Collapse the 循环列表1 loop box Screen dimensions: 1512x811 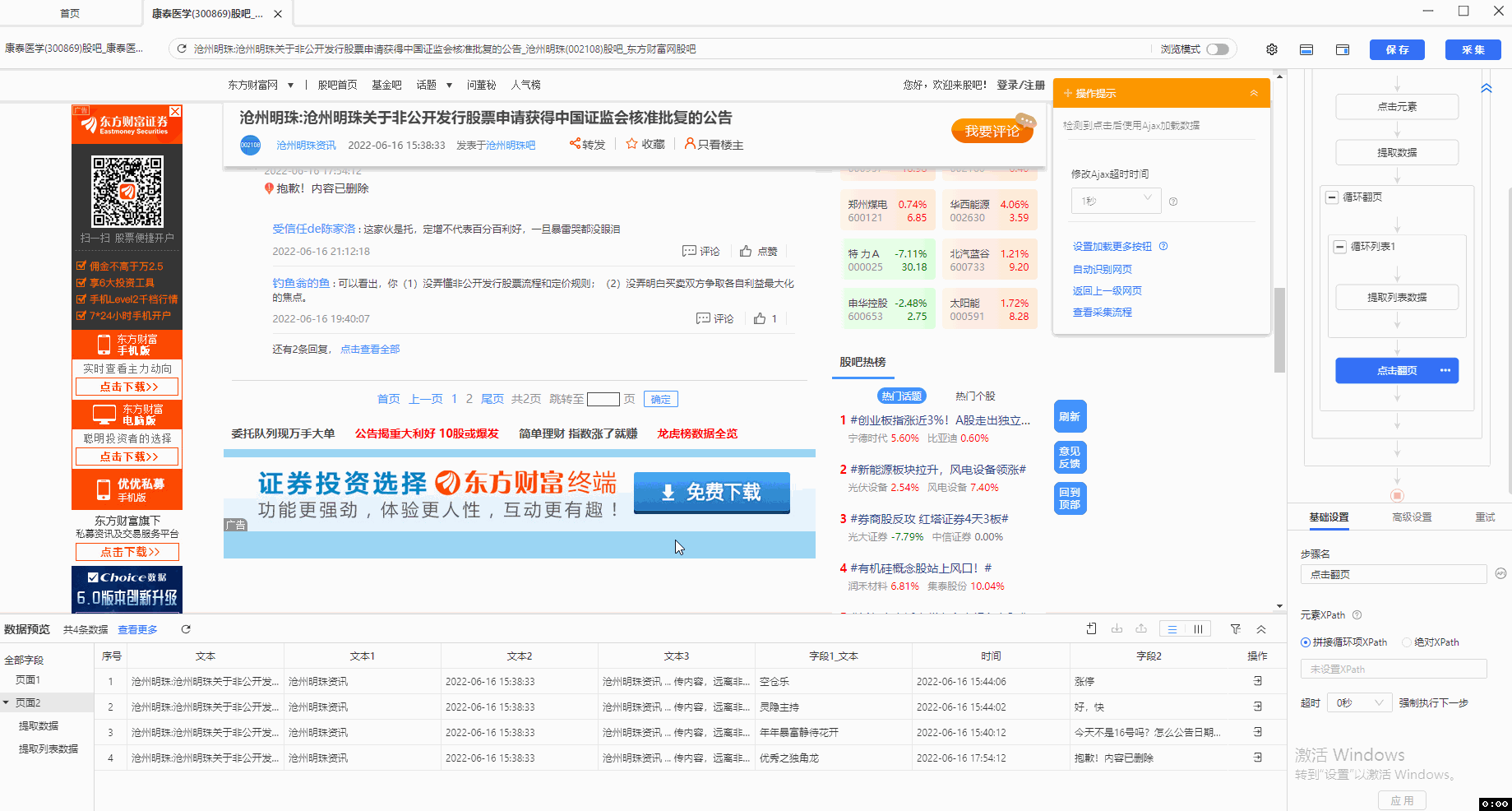[1340, 247]
